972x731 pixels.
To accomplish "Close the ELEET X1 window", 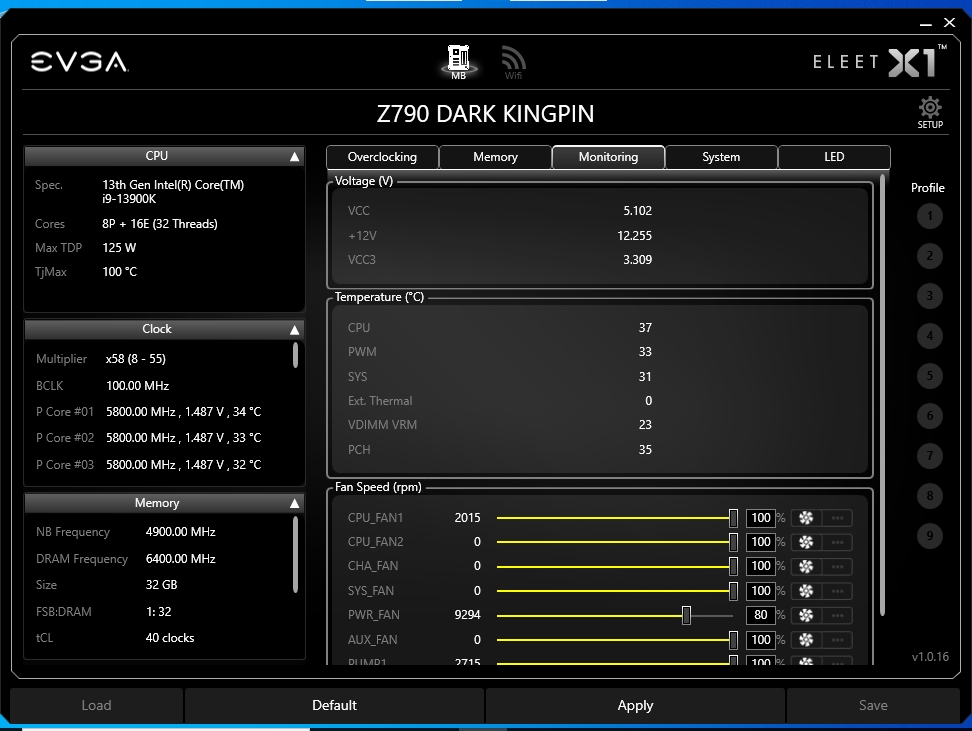I will [949, 23].
